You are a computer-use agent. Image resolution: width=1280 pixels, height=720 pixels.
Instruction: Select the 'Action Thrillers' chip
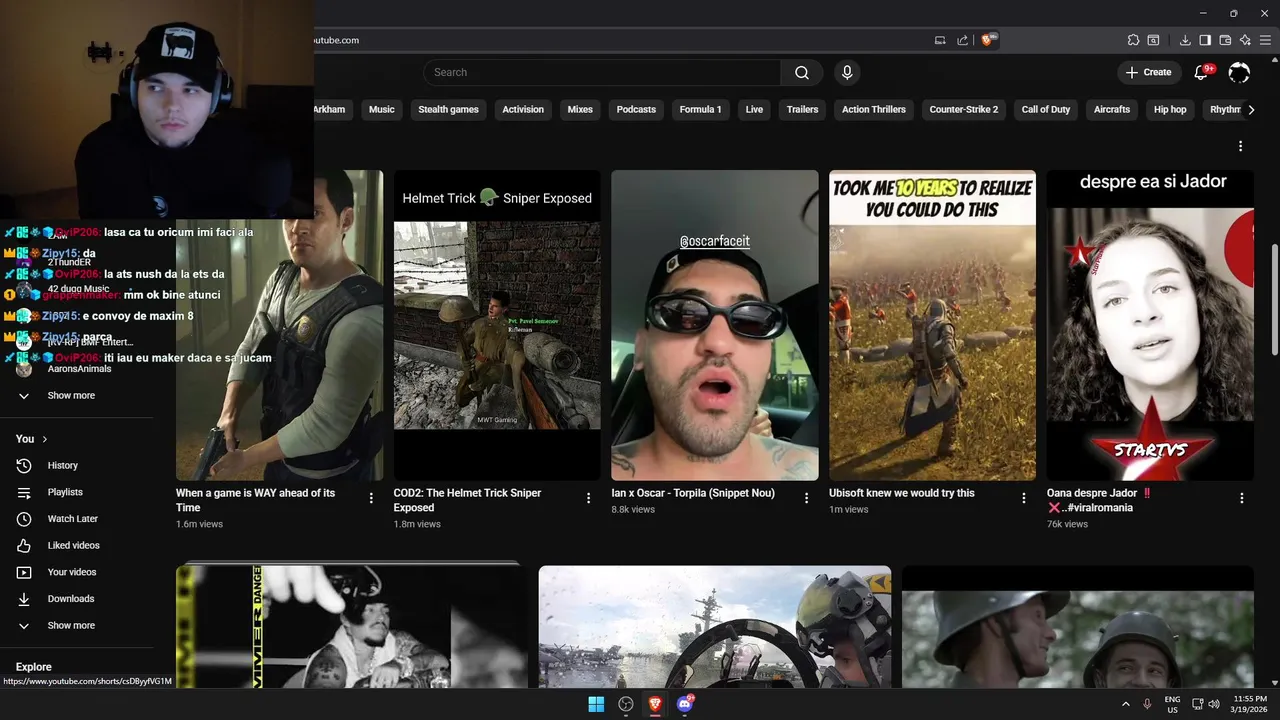(874, 110)
